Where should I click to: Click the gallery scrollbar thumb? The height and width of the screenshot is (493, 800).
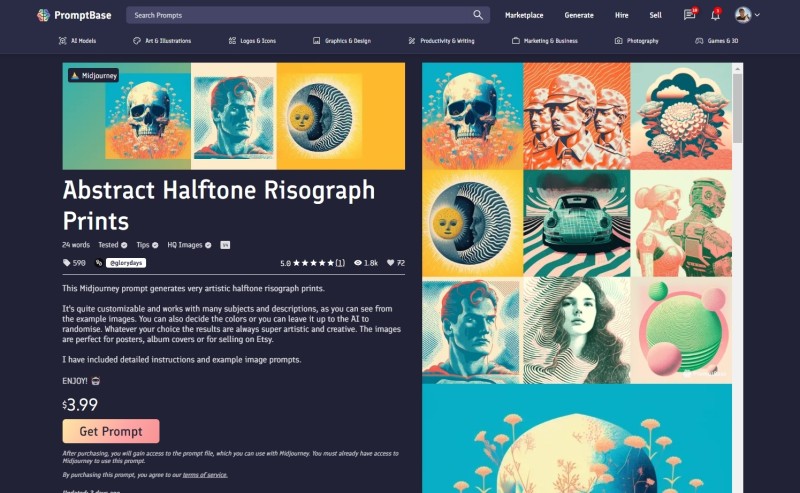(737, 108)
